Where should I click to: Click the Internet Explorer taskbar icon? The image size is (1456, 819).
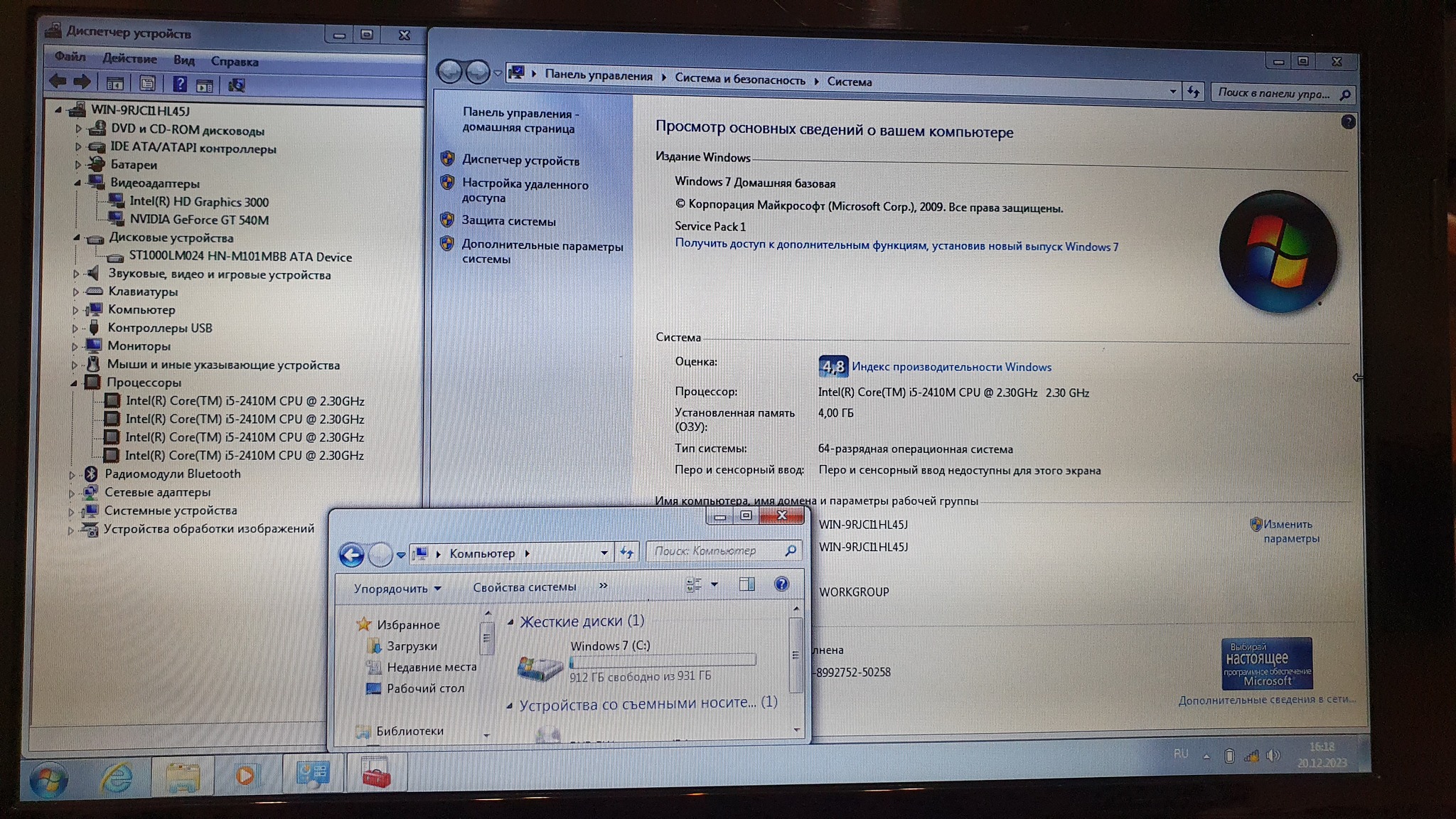pyautogui.click(x=117, y=776)
